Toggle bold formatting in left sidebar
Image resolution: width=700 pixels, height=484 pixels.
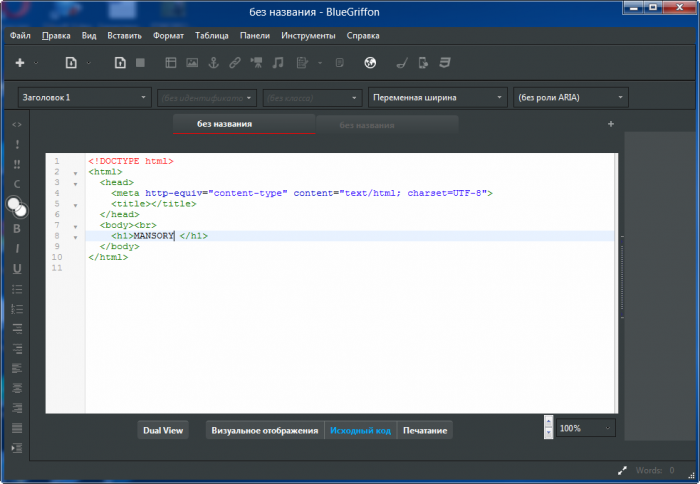click(x=17, y=228)
